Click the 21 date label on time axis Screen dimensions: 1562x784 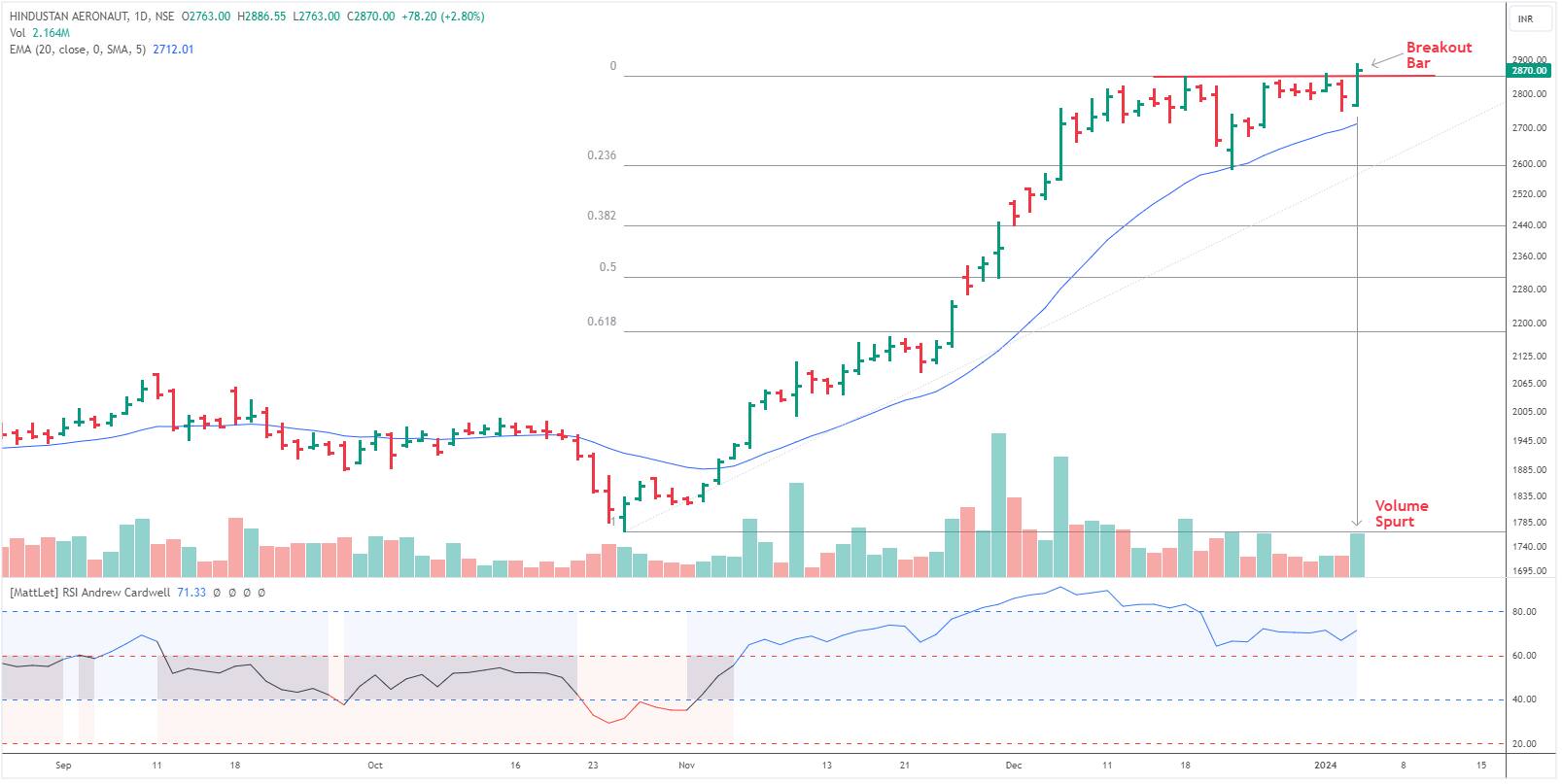coord(905,766)
